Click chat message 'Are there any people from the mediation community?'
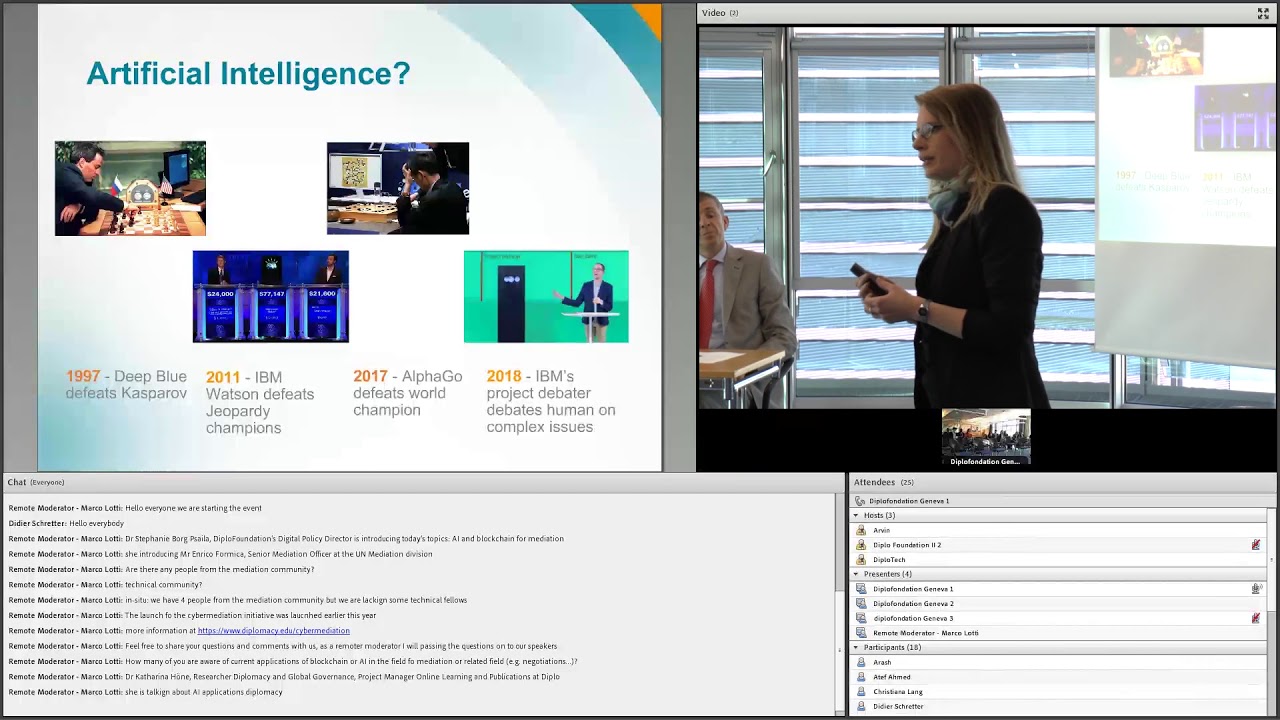The image size is (1280, 720). (161, 569)
